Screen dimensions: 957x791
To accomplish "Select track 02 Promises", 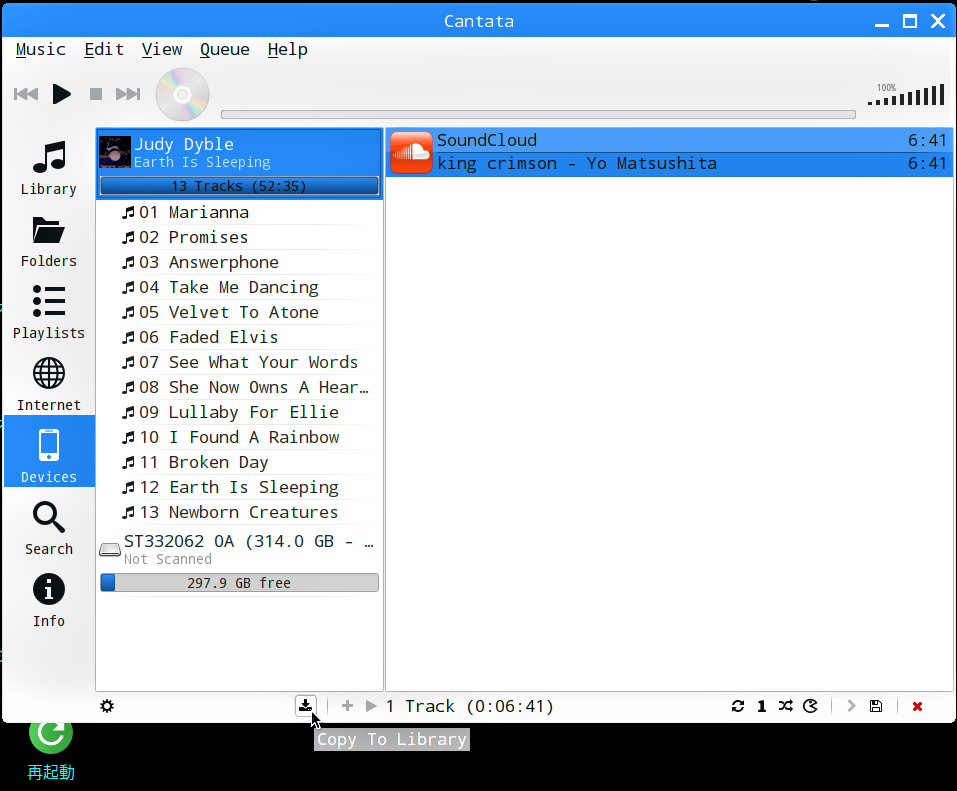I will point(239,237).
